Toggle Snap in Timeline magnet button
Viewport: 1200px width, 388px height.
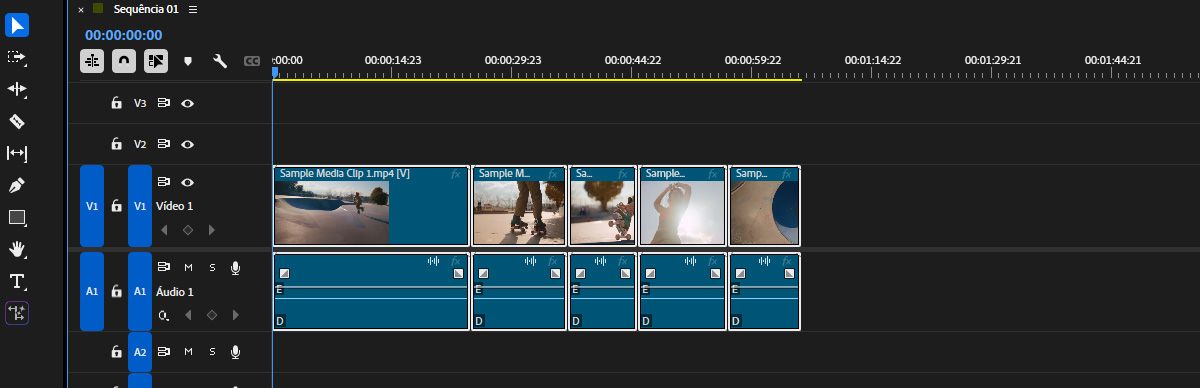click(x=124, y=61)
